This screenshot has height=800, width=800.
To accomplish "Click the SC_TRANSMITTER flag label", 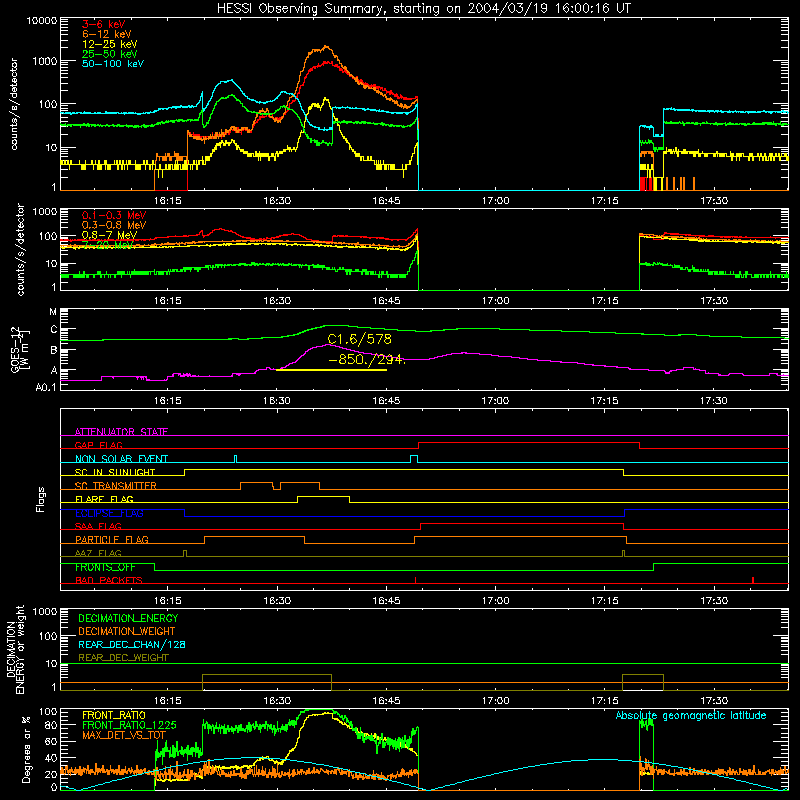I will 116,486.
